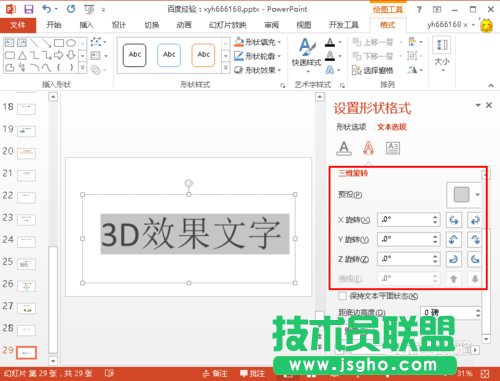This screenshot has height=381, width=500.
Task: Open the Rotate objects dropdown icon
Action: tap(415, 70)
